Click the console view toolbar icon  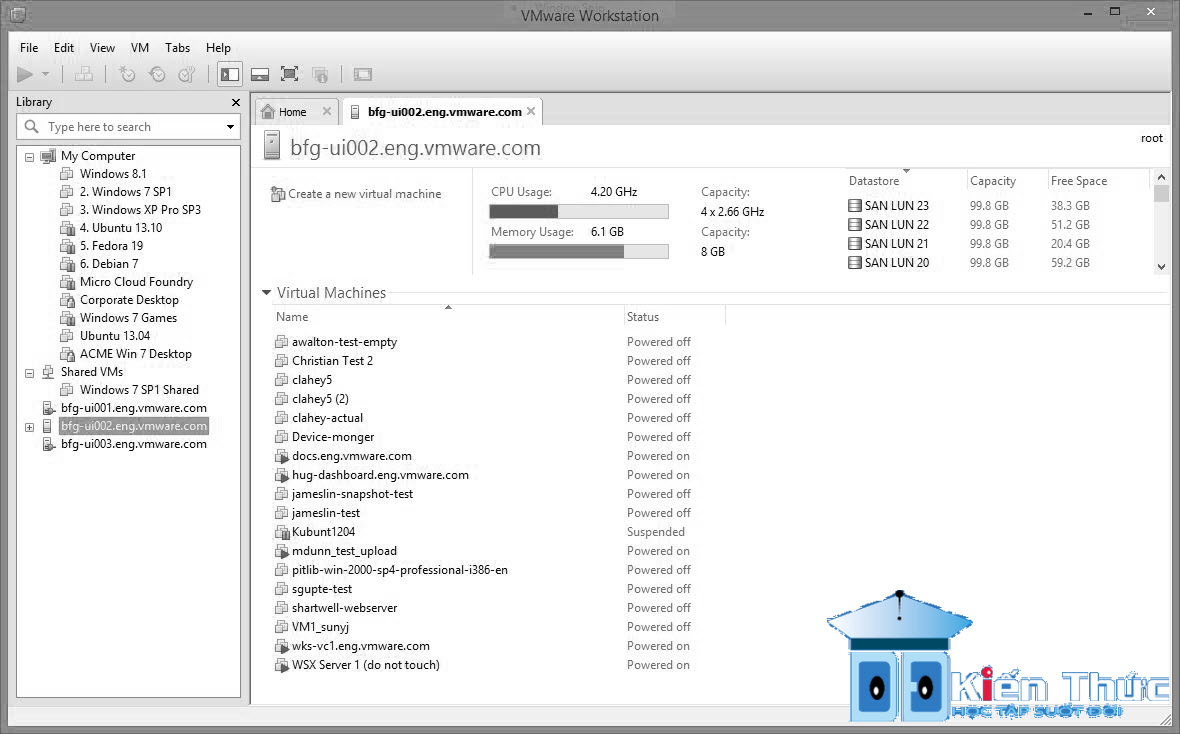[363, 74]
